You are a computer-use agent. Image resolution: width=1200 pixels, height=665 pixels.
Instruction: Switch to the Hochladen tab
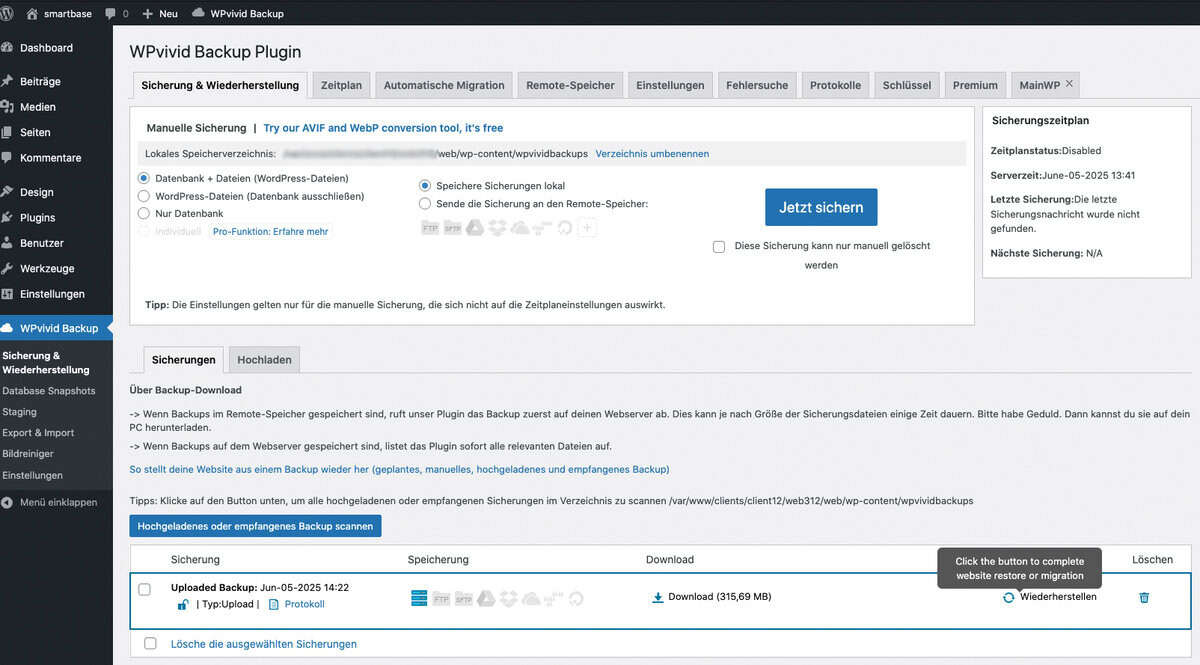[x=264, y=360]
